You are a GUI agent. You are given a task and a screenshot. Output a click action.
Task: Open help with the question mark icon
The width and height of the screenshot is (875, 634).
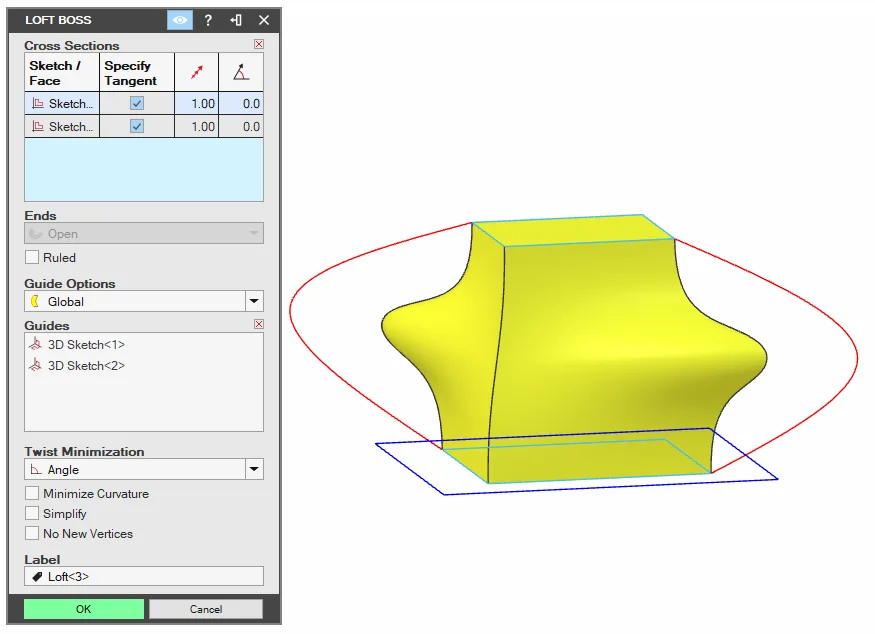(x=208, y=20)
